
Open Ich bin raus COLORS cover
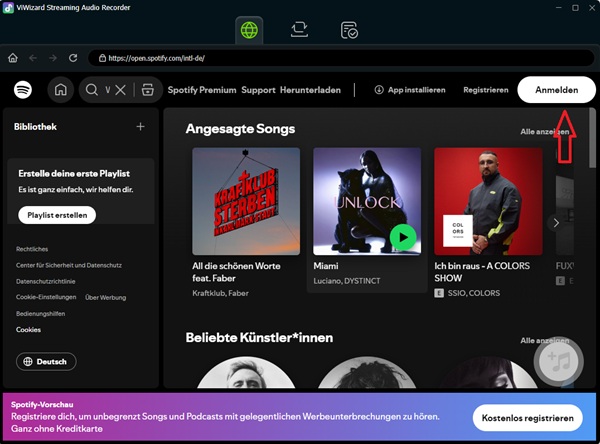(488, 201)
